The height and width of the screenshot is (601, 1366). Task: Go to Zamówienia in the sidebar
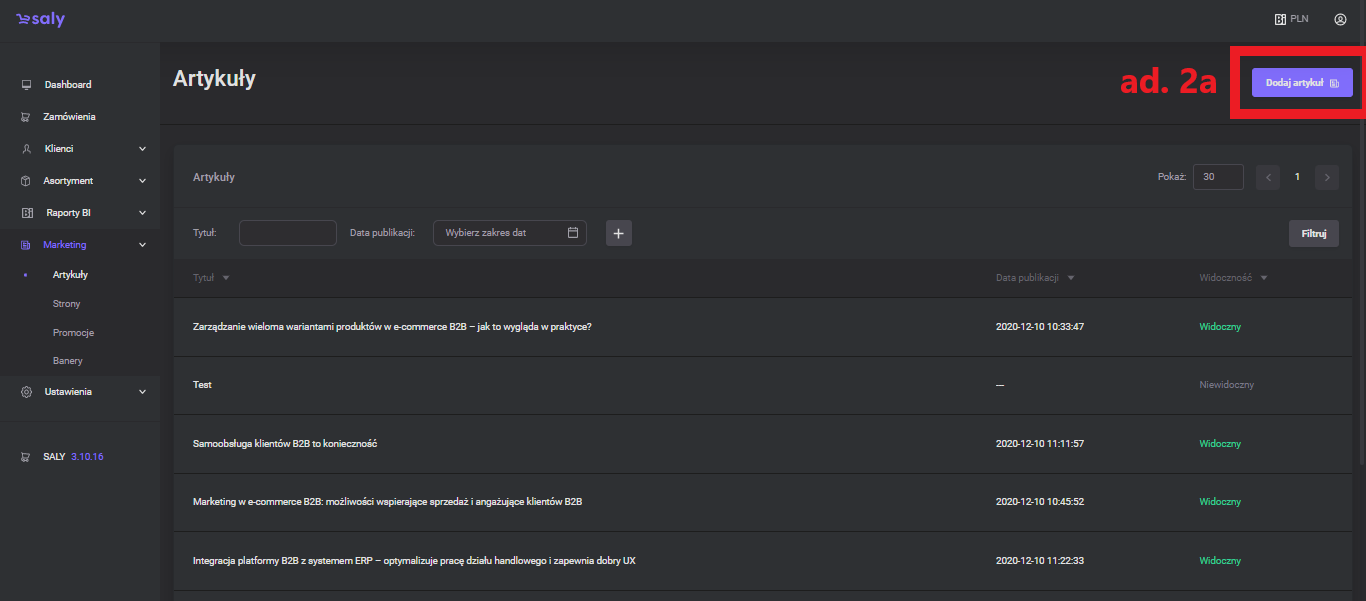69,117
